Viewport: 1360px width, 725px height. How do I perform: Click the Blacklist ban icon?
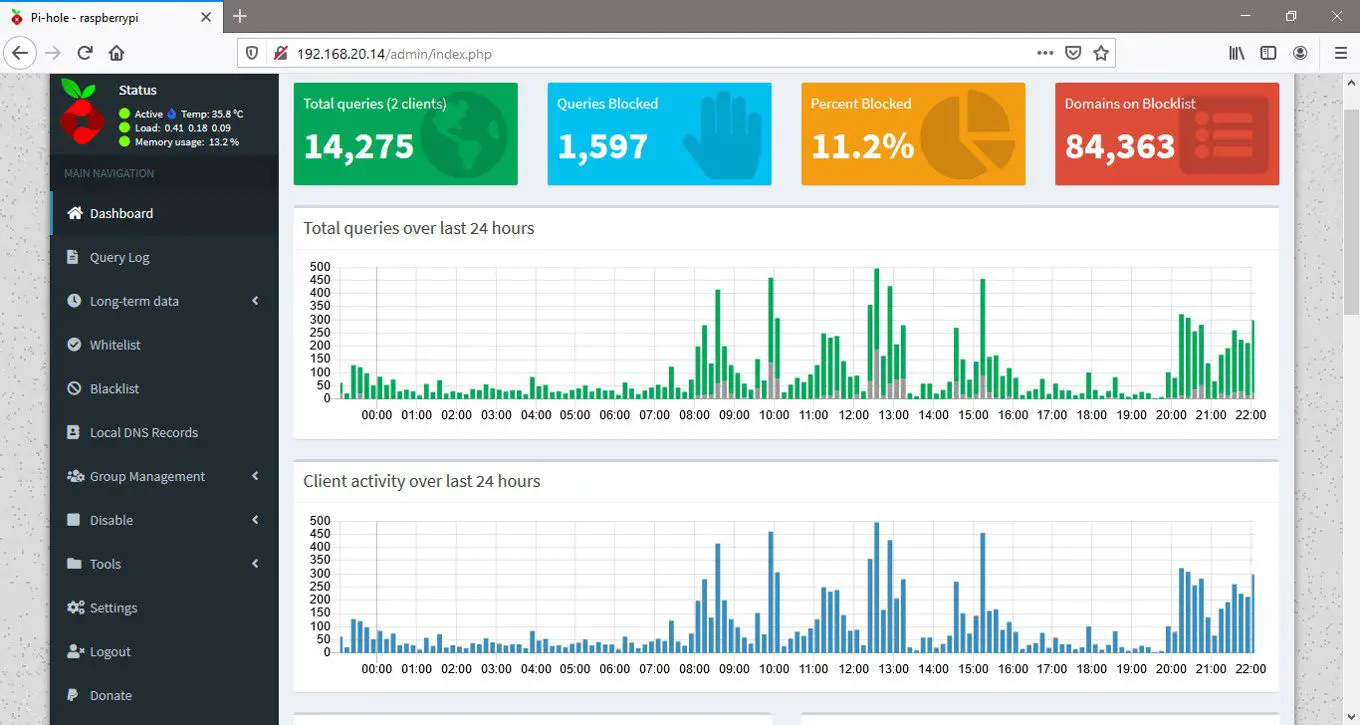(74, 389)
